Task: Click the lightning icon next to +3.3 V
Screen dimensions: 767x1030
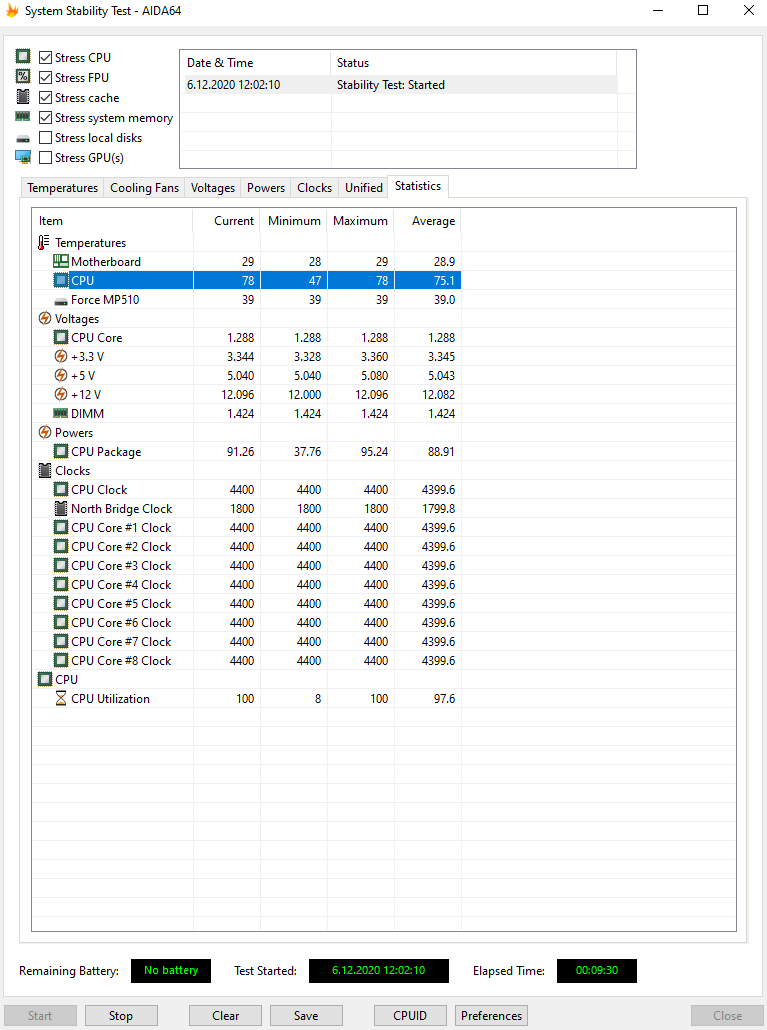Action: pyautogui.click(x=60, y=357)
